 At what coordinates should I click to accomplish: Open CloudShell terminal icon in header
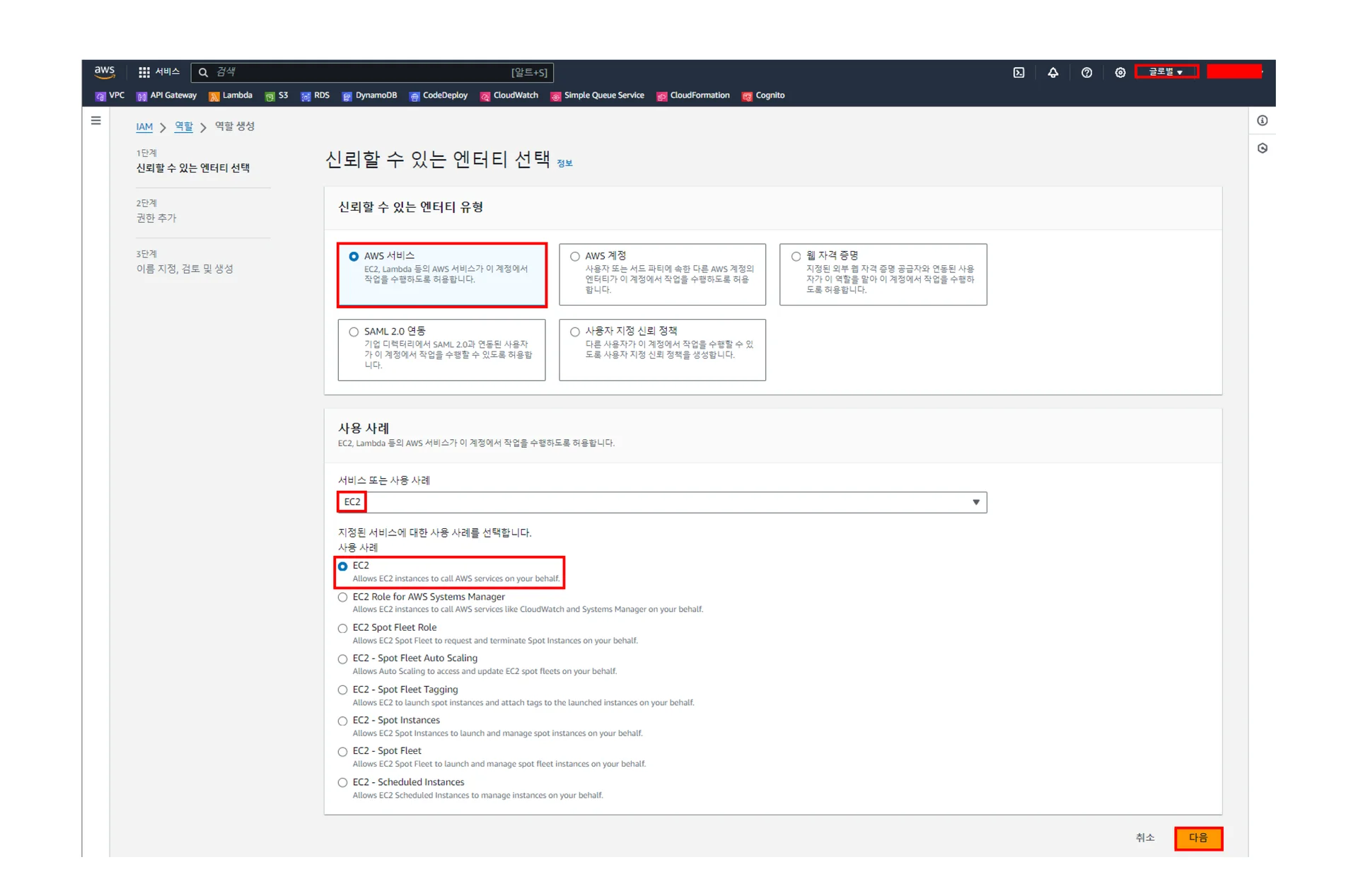click(x=1018, y=72)
